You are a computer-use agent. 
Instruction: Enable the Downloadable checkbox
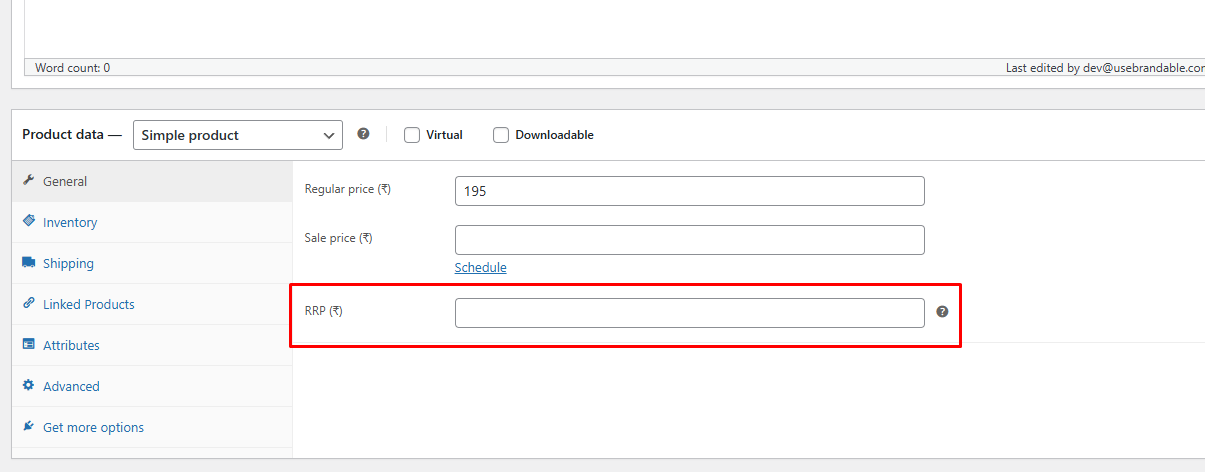(x=501, y=135)
